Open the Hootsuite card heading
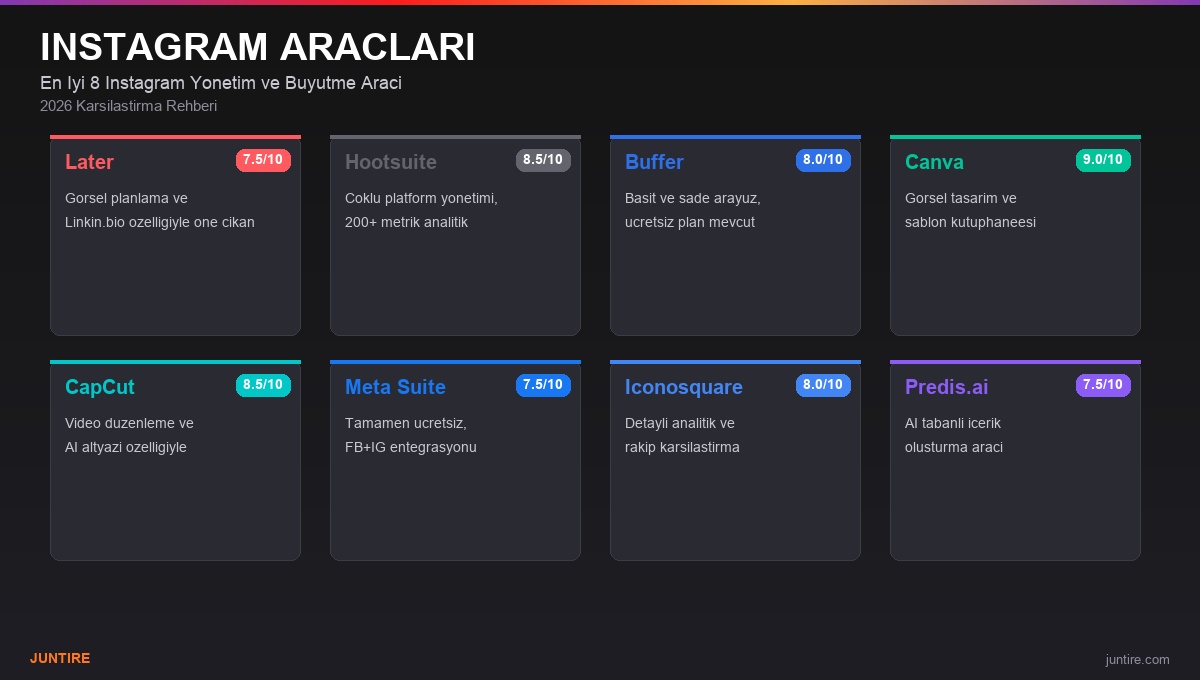Image resolution: width=1200 pixels, height=680 pixels. tap(391, 162)
